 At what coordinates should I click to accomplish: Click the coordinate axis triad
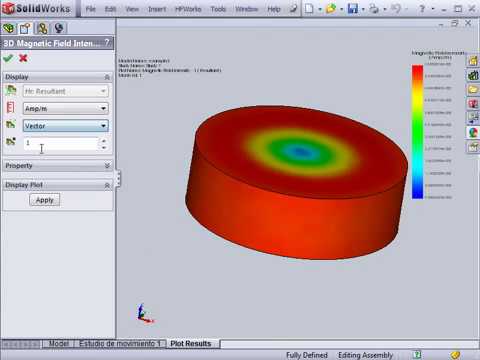coord(145,314)
